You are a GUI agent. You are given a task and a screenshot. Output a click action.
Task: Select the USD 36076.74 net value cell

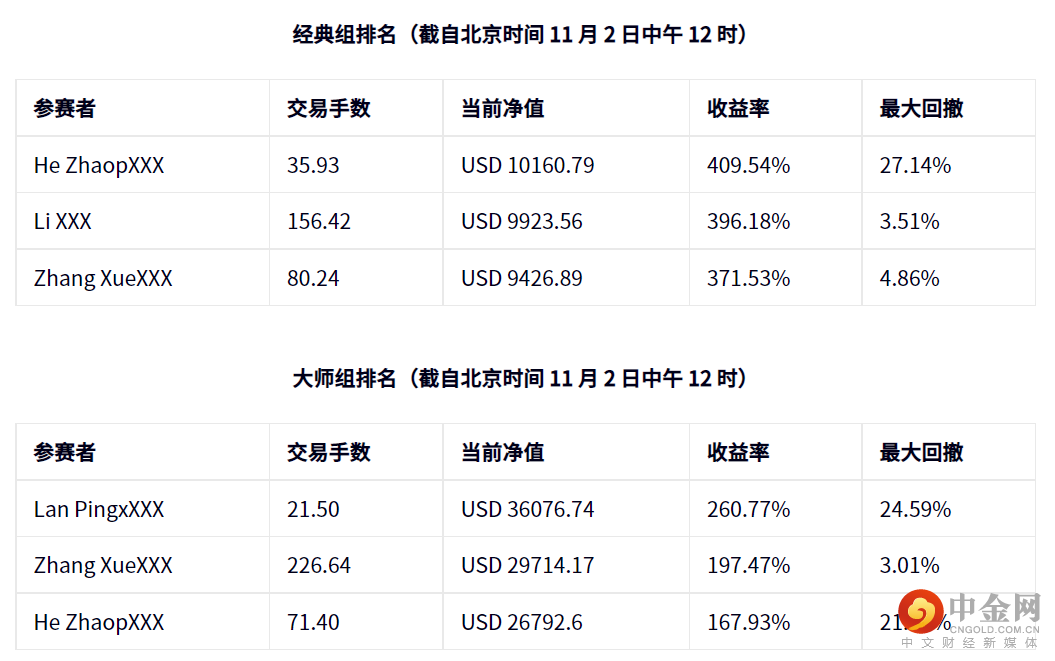point(528,510)
